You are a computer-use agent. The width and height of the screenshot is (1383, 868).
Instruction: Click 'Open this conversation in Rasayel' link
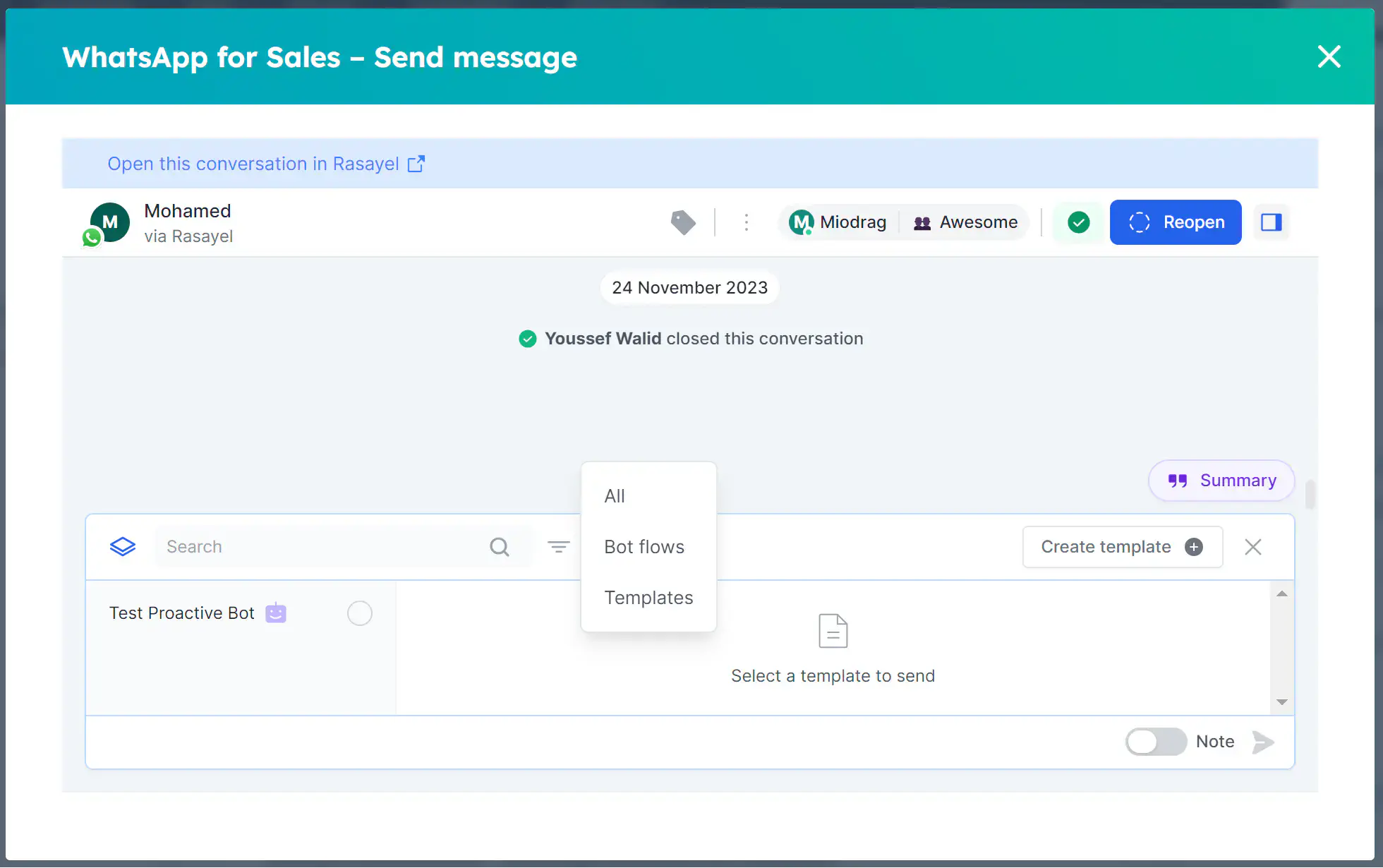point(266,163)
